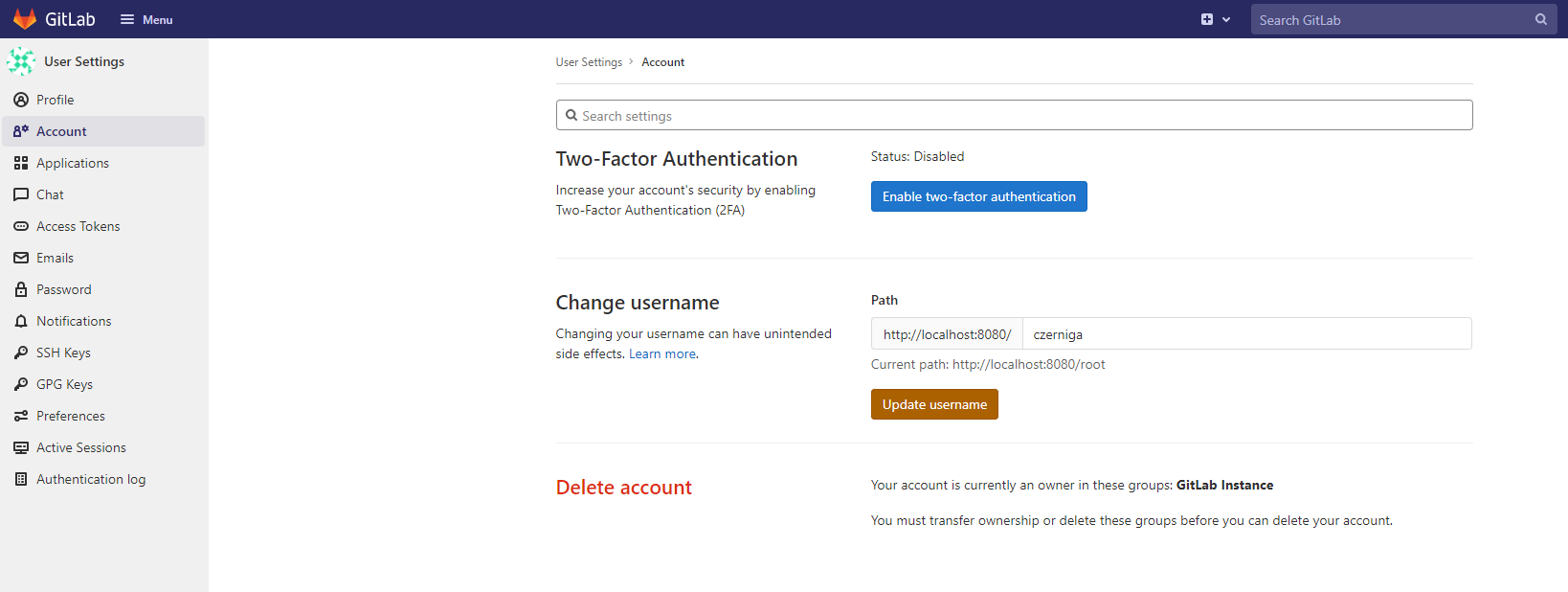Screen dimensions: 1568x592
Task: Open Chat settings
Action: coord(103,194)
